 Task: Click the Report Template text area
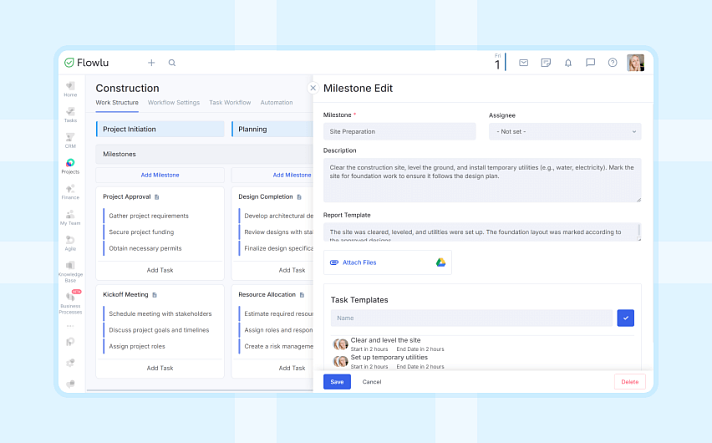482,232
